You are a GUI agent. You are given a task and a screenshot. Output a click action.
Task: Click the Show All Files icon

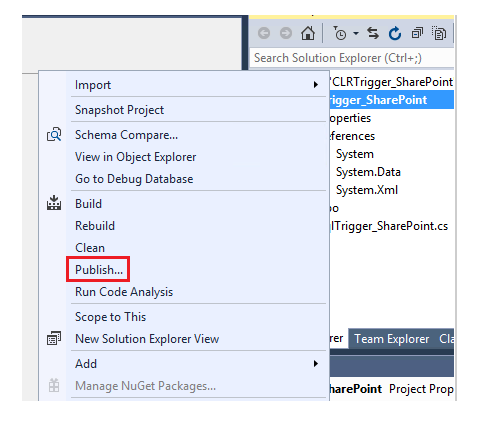[x=439, y=33]
